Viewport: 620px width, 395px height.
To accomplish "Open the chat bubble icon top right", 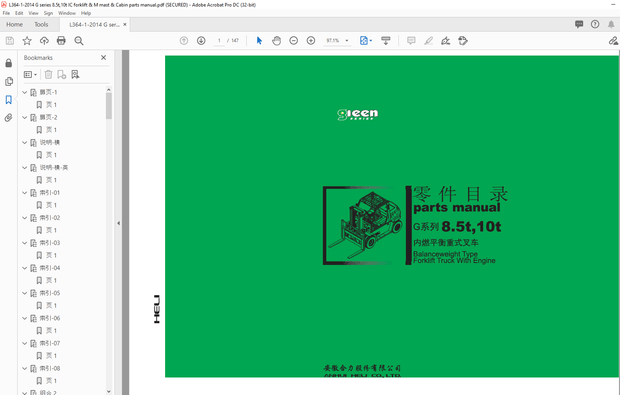I will pos(579,25).
